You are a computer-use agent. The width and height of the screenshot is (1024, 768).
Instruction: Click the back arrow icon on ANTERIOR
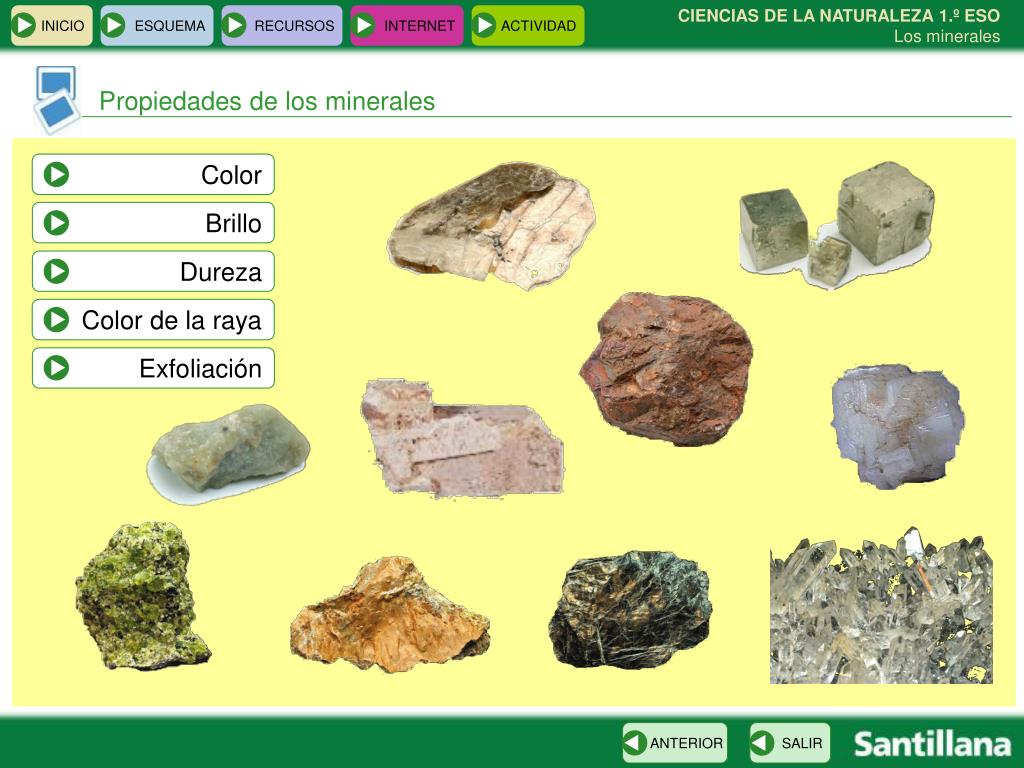pyautogui.click(x=635, y=743)
